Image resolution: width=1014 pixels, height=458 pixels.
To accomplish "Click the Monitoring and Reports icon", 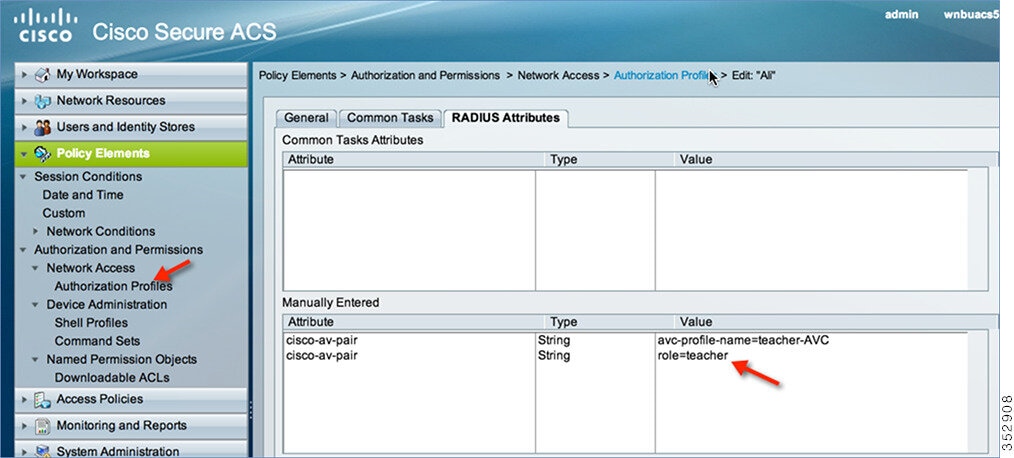I will [42, 426].
